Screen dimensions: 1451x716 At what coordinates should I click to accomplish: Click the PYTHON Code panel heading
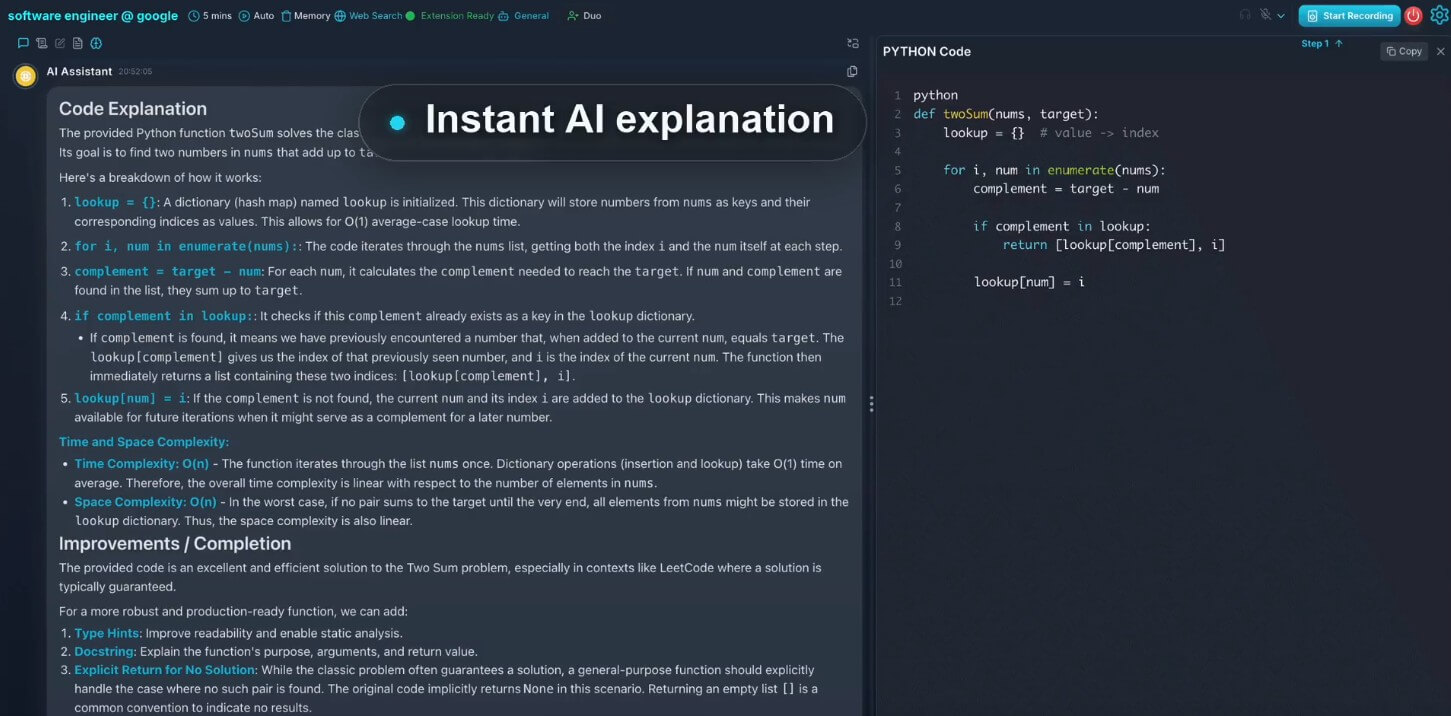(926, 51)
